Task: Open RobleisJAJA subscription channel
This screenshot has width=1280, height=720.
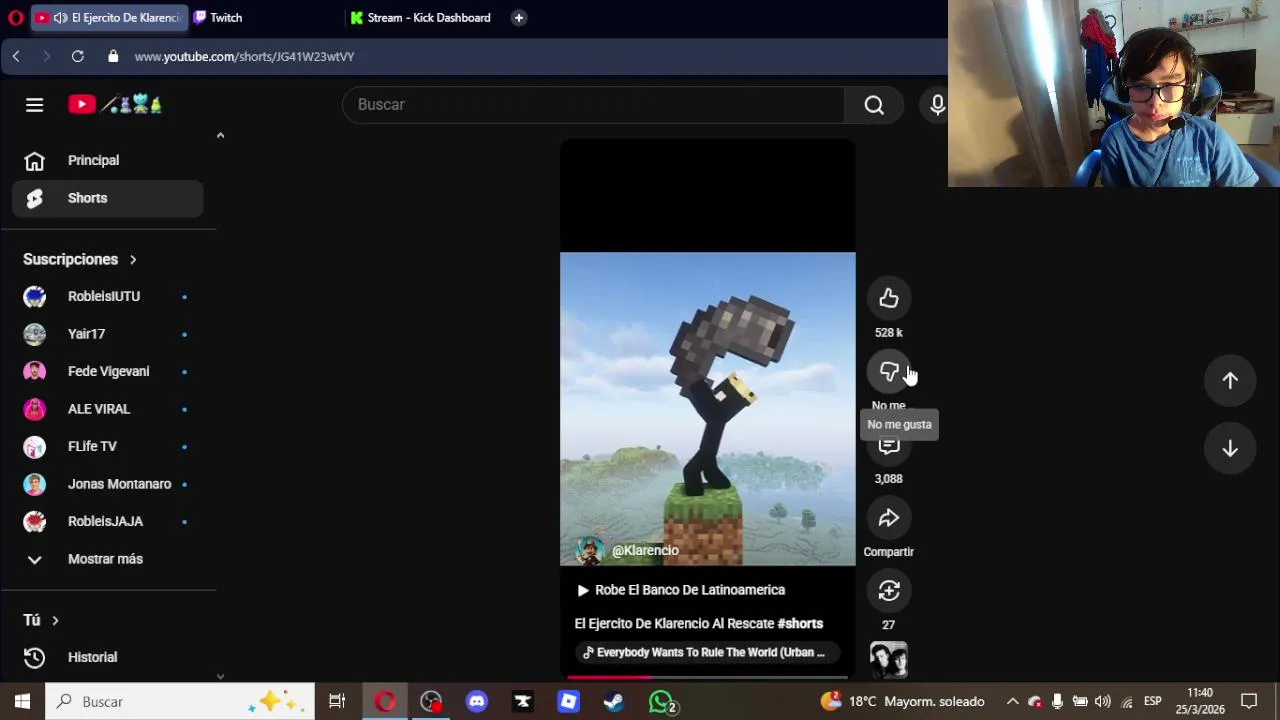Action: 108,521
